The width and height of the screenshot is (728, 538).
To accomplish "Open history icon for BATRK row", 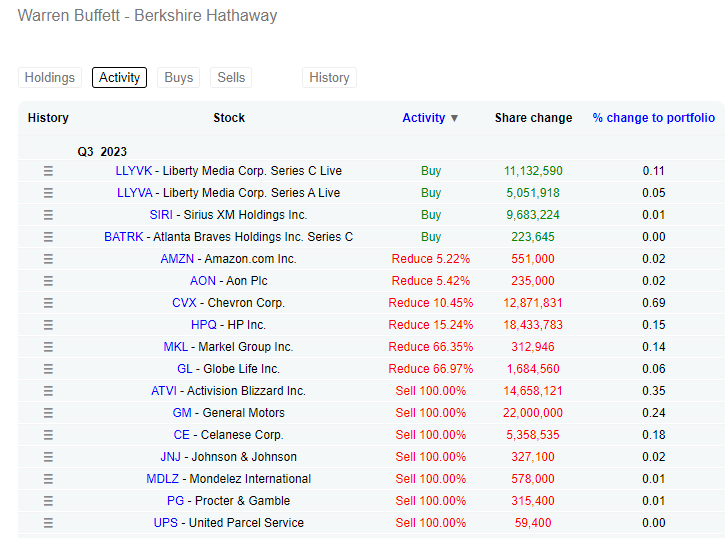I will 48,237.
